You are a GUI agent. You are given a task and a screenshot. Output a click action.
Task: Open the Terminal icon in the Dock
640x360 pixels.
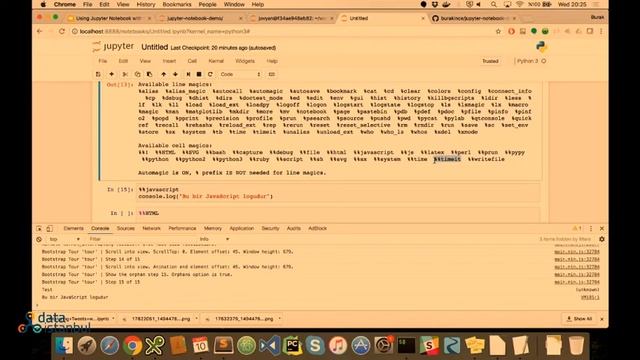point(407,346)
